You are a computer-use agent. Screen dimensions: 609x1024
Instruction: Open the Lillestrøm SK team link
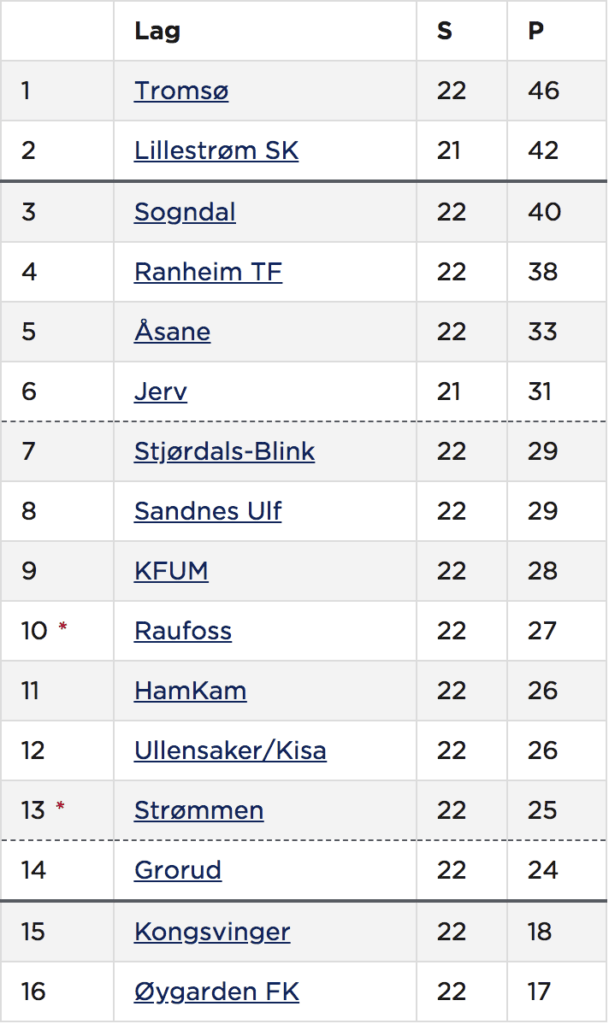[x=216, y=151]
